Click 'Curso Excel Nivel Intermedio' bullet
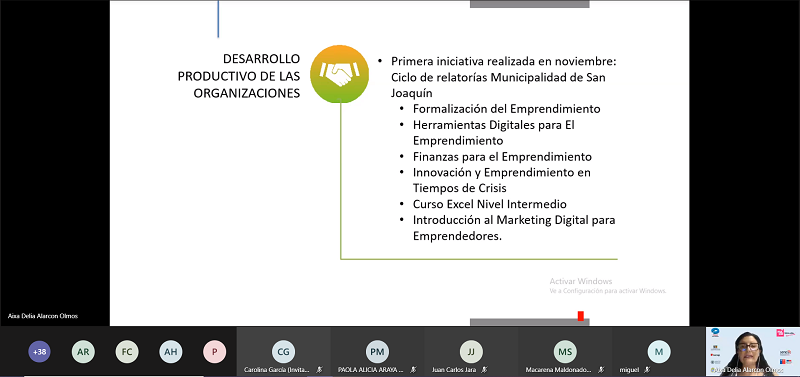 490,204
